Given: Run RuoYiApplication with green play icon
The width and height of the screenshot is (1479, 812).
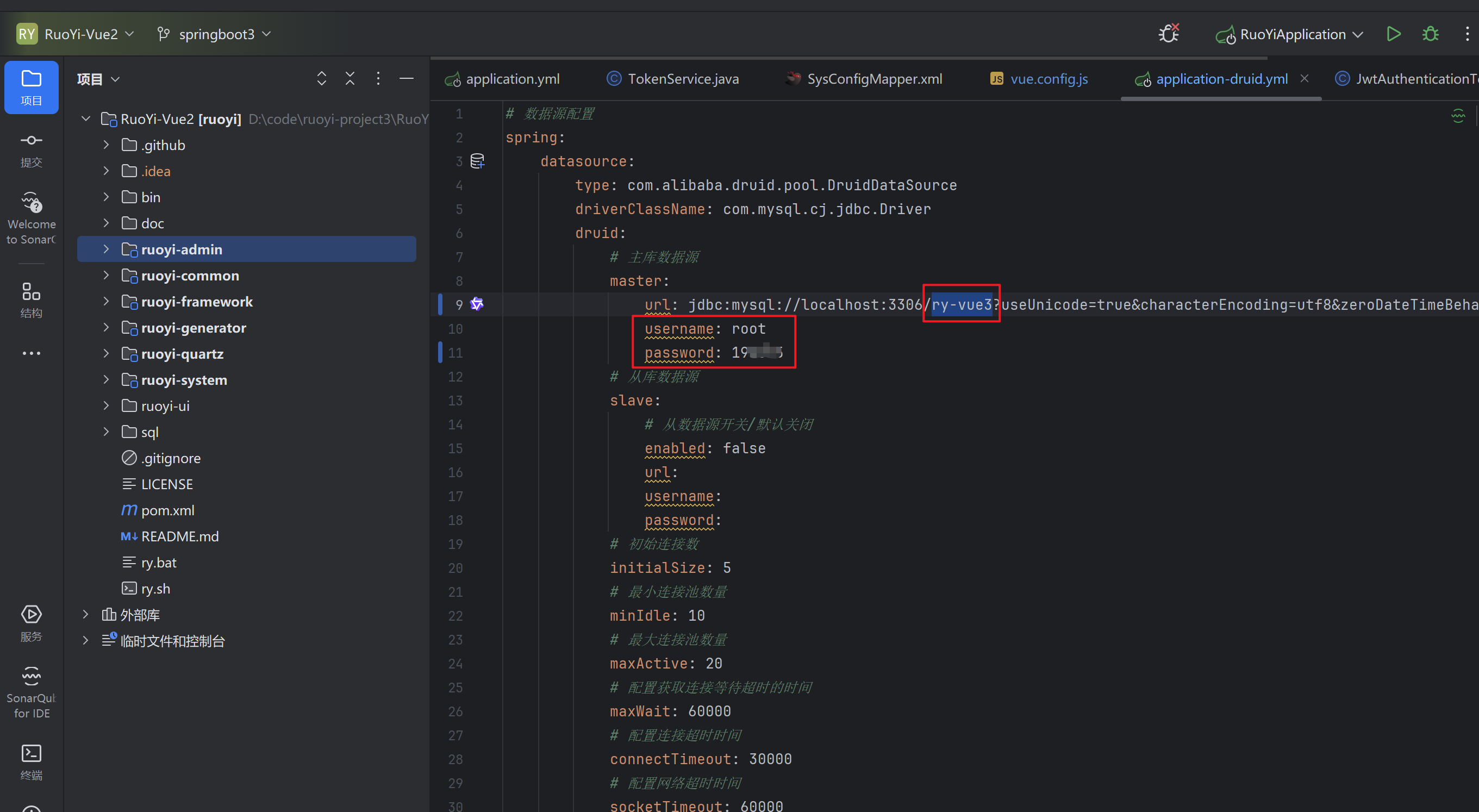Looking at the screenshot, I should [1394, 34].
